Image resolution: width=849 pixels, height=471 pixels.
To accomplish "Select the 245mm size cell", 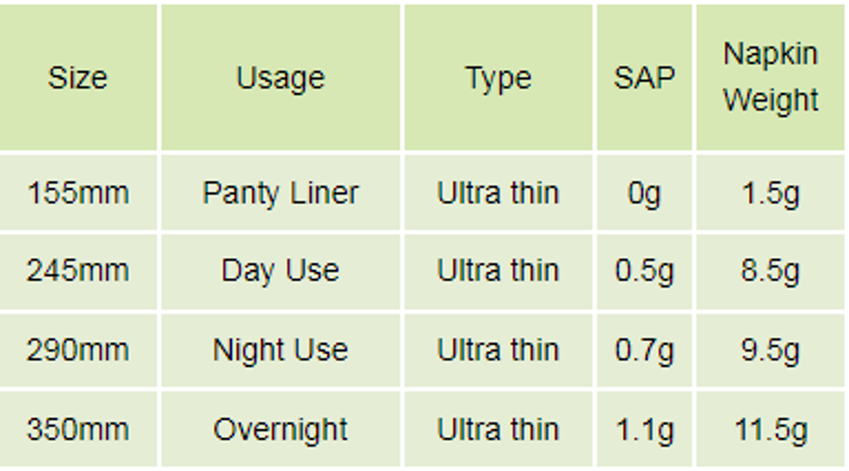I will [x=77, y=271].
